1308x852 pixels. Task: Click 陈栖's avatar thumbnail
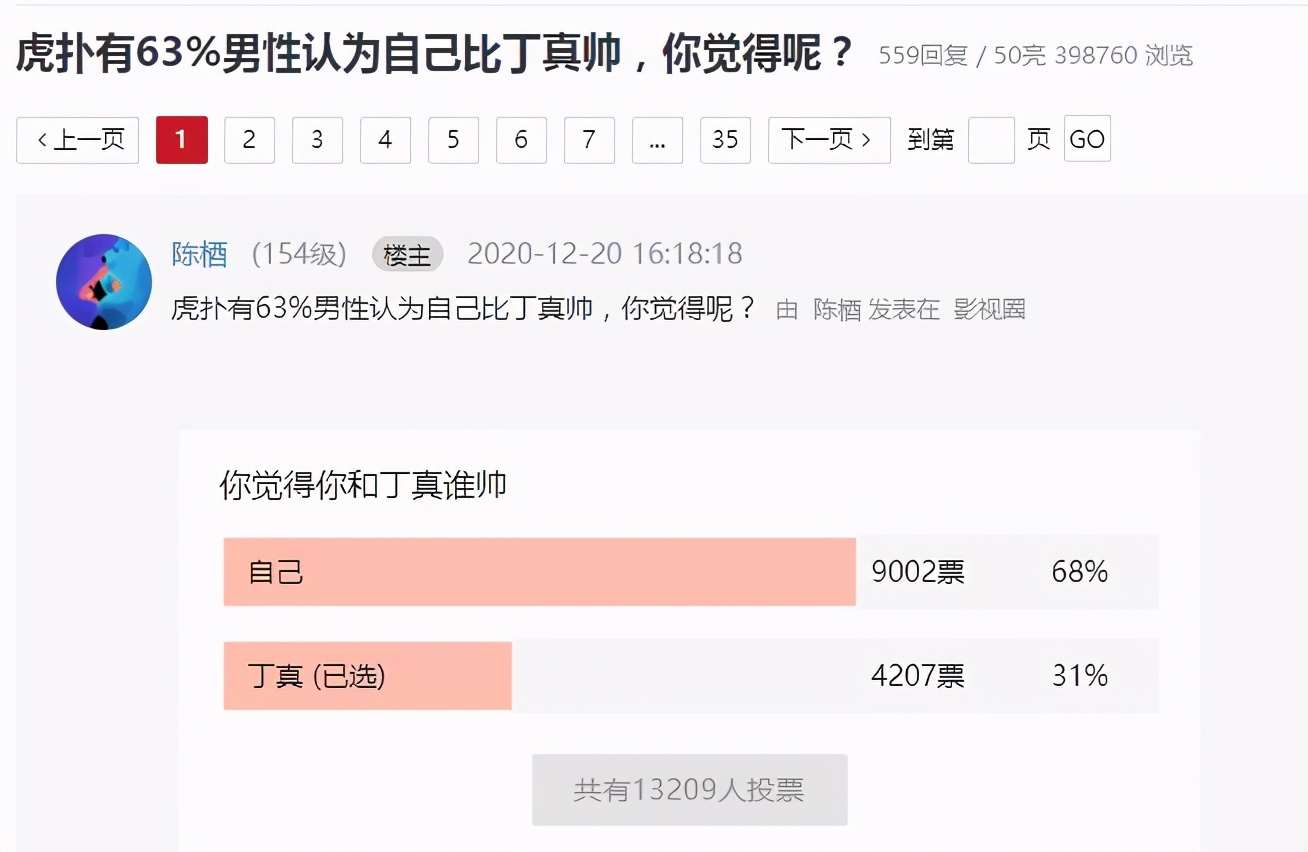point(104,281)
